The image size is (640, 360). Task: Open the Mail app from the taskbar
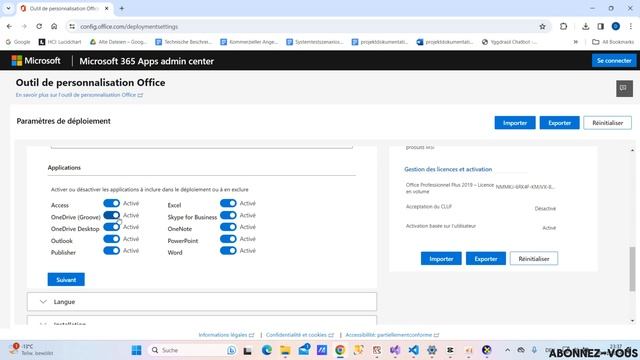(x=304, y=350)
